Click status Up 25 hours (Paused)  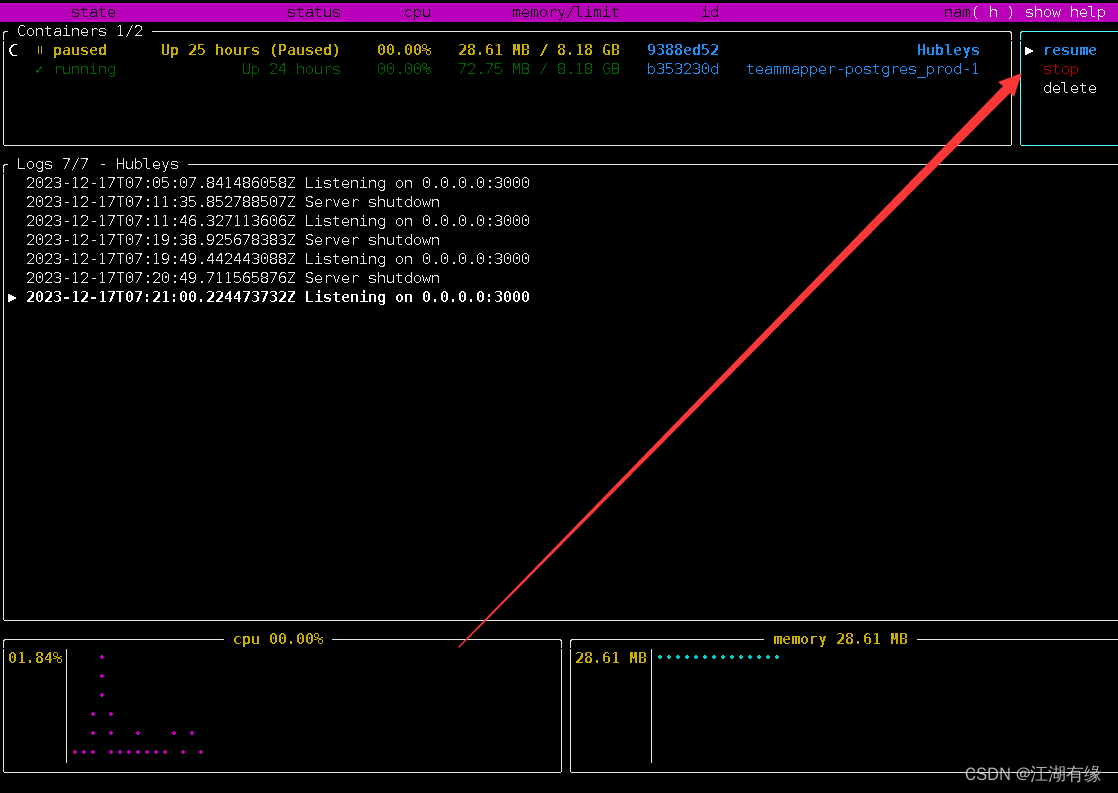pos(250,50)
